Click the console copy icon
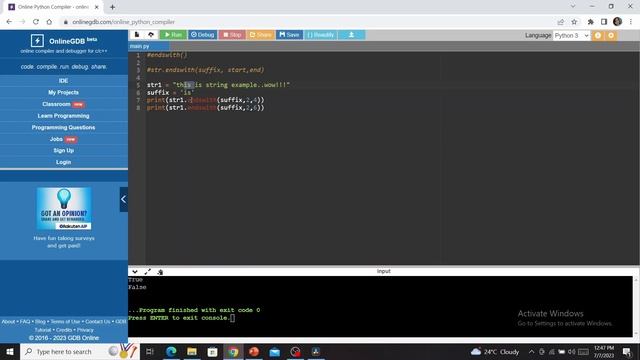Image resolution: width=640 pixels, height=360 pixels. (160, 271)
